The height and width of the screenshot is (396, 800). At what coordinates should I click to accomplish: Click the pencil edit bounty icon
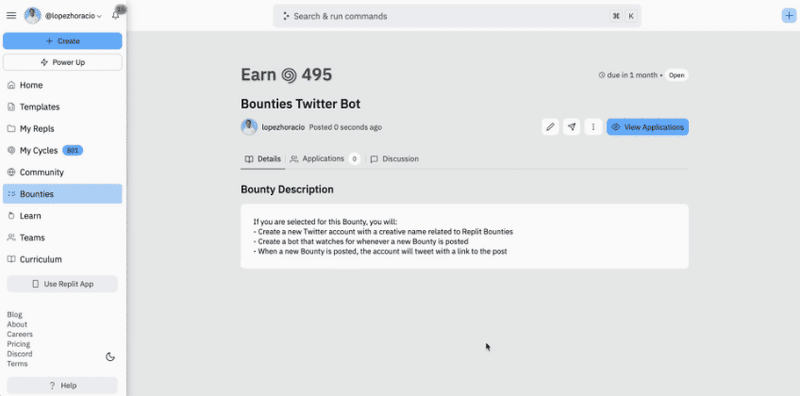click(x=550, y=127)
